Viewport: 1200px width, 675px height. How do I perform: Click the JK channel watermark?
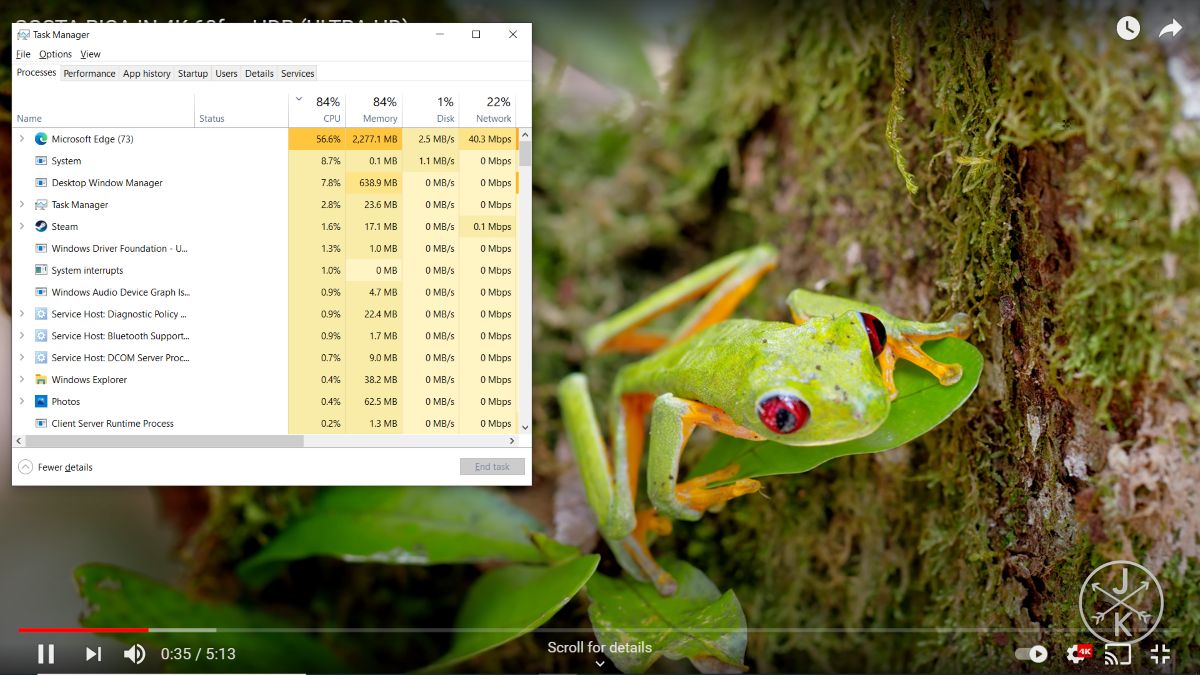coord(1121,602)
